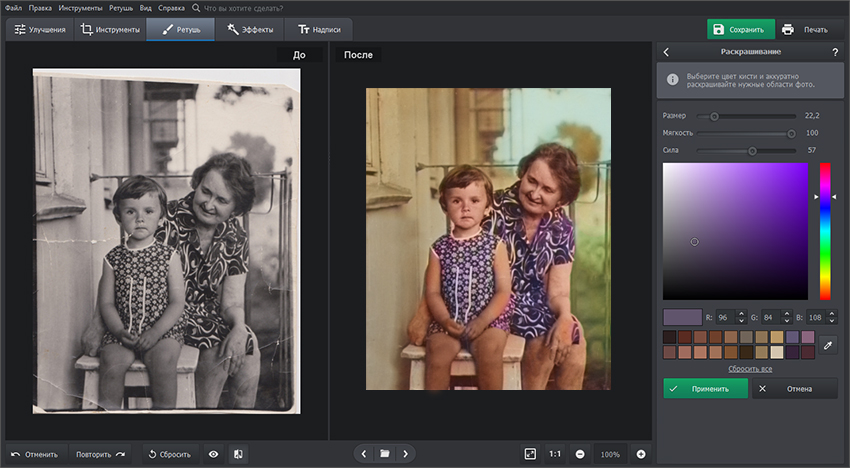
Task: Zoom in with the plus button
Action: coord(641,453)
